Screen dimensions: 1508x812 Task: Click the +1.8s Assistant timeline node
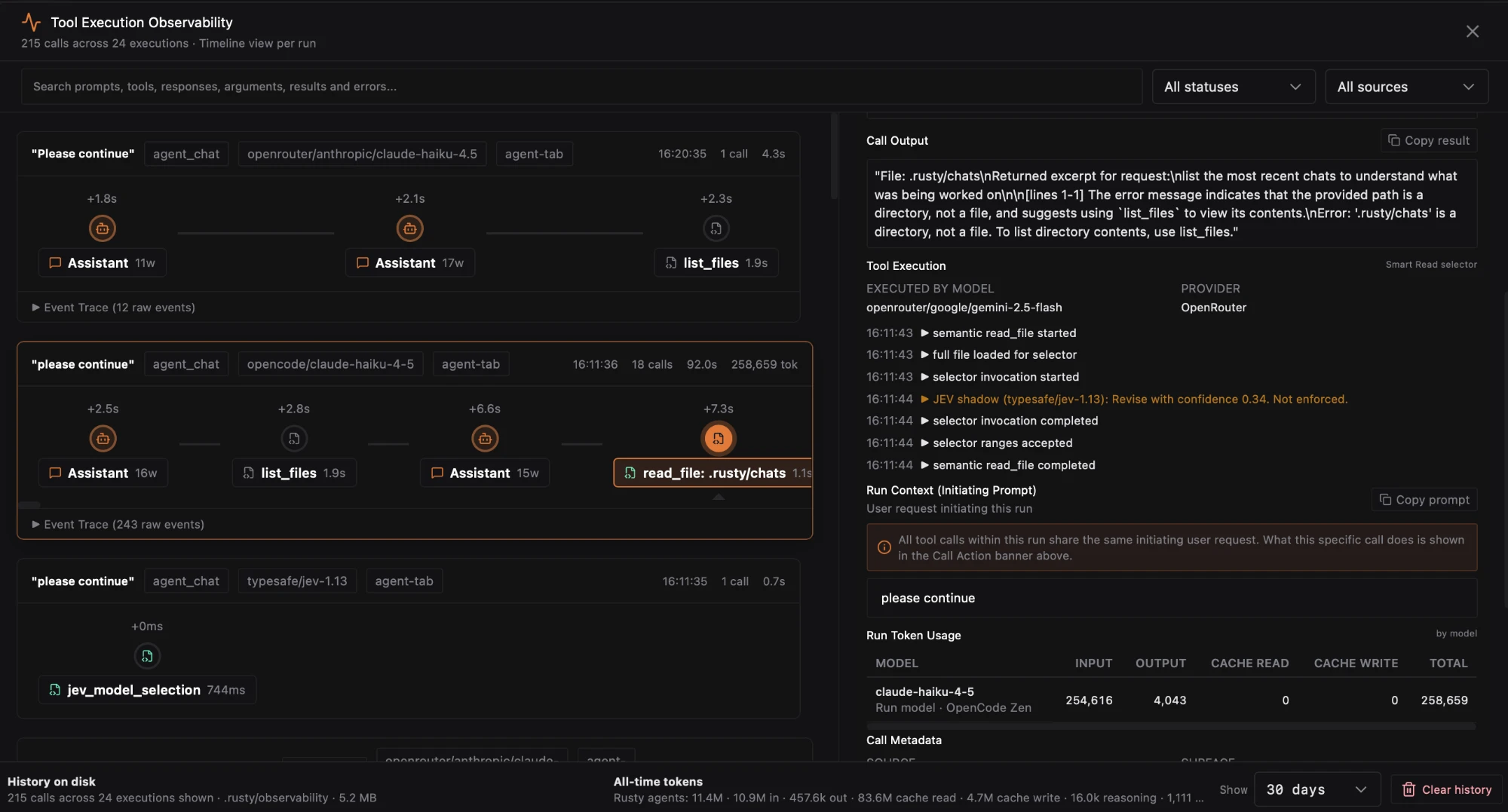(103, 228)
